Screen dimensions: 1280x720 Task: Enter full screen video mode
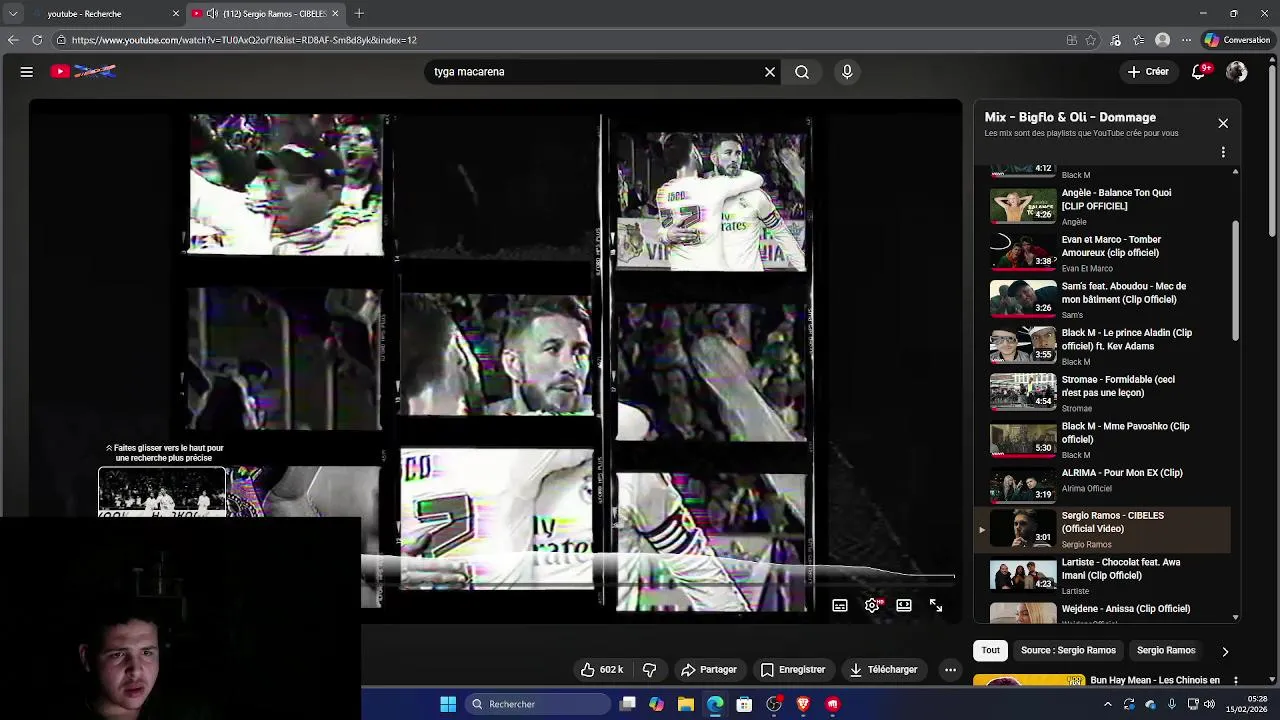point(936,606)
